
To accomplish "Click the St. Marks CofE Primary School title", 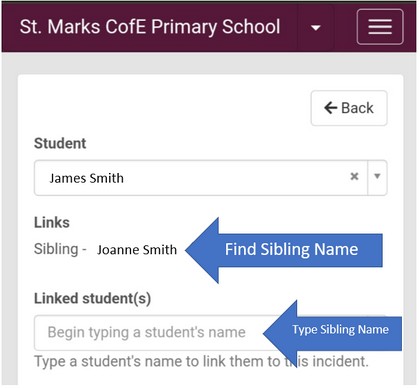I will (x=150, y=27).
